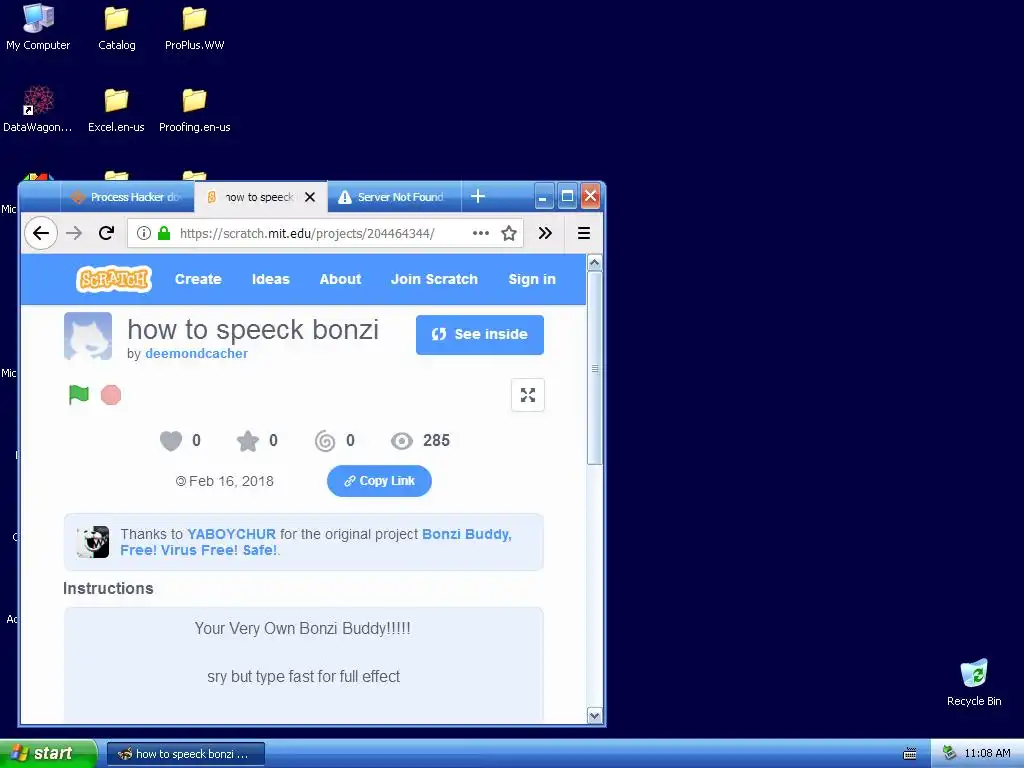Expand the toolbar overflow chevron
Viewport: 1024px width, 768px height.
tap(545, 233)
